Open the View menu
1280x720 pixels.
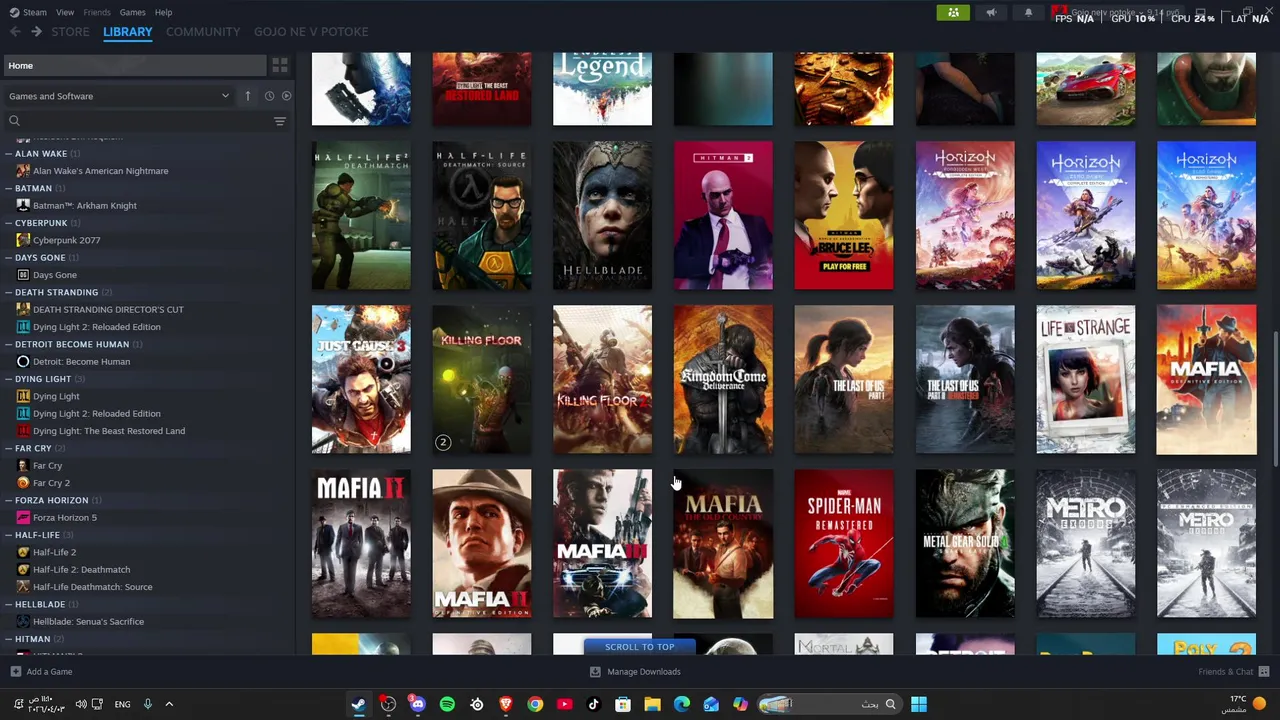point(65,12)
